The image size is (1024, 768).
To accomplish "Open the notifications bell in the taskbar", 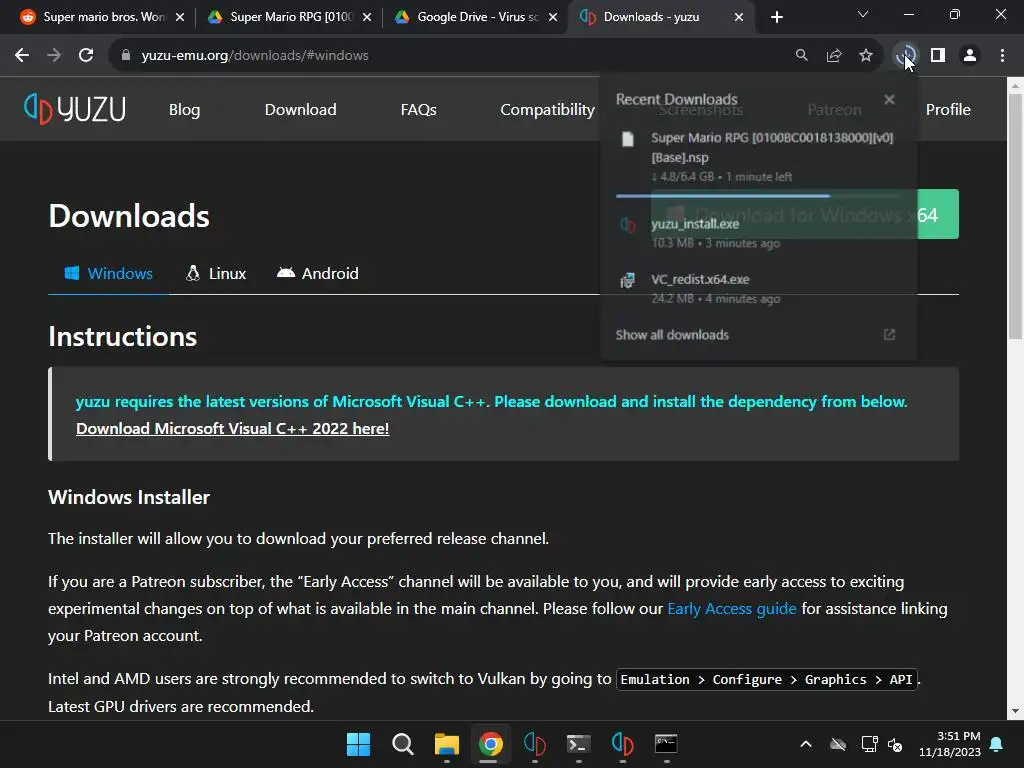I will 997,744.
